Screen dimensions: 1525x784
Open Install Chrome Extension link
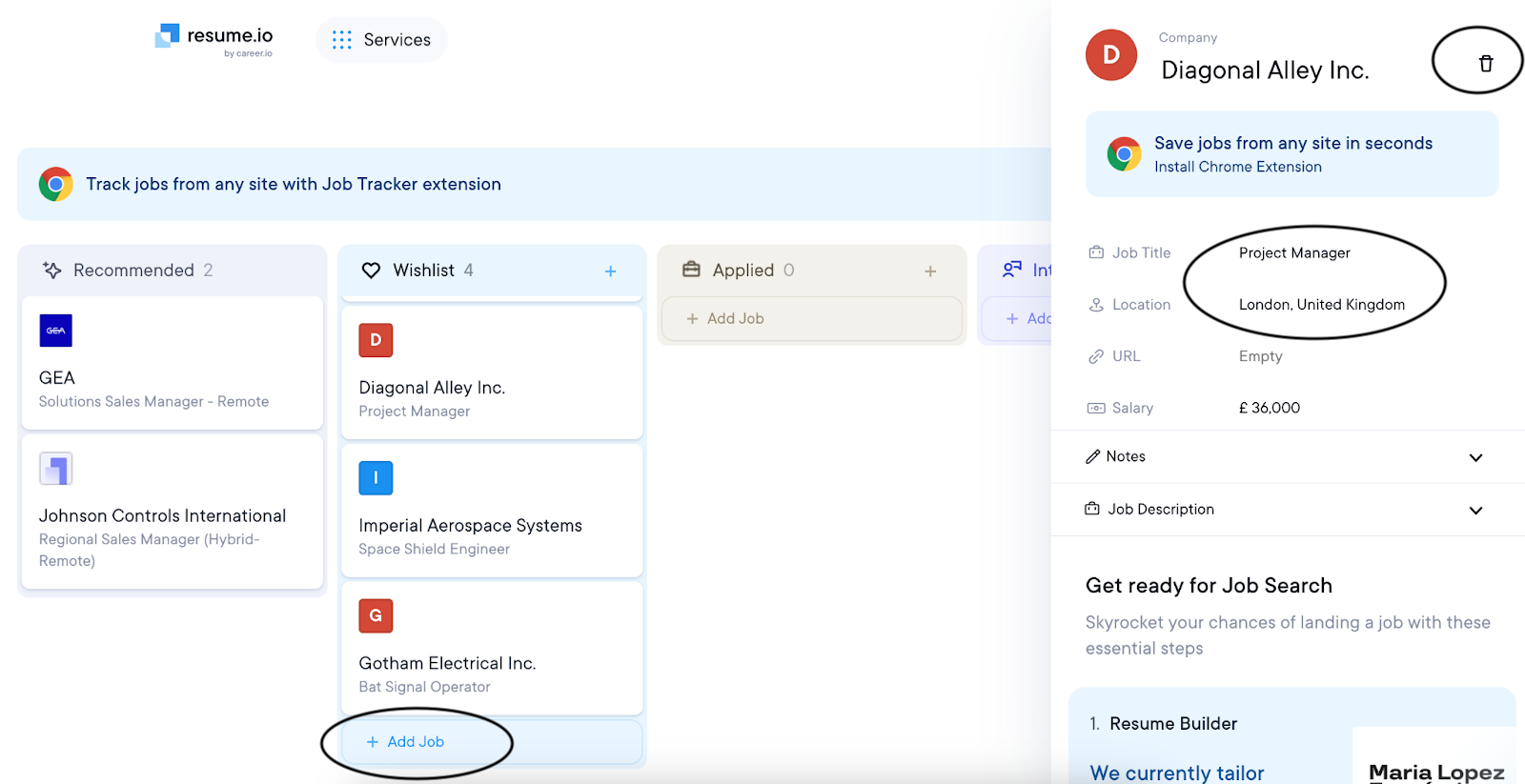(1237, 167)
